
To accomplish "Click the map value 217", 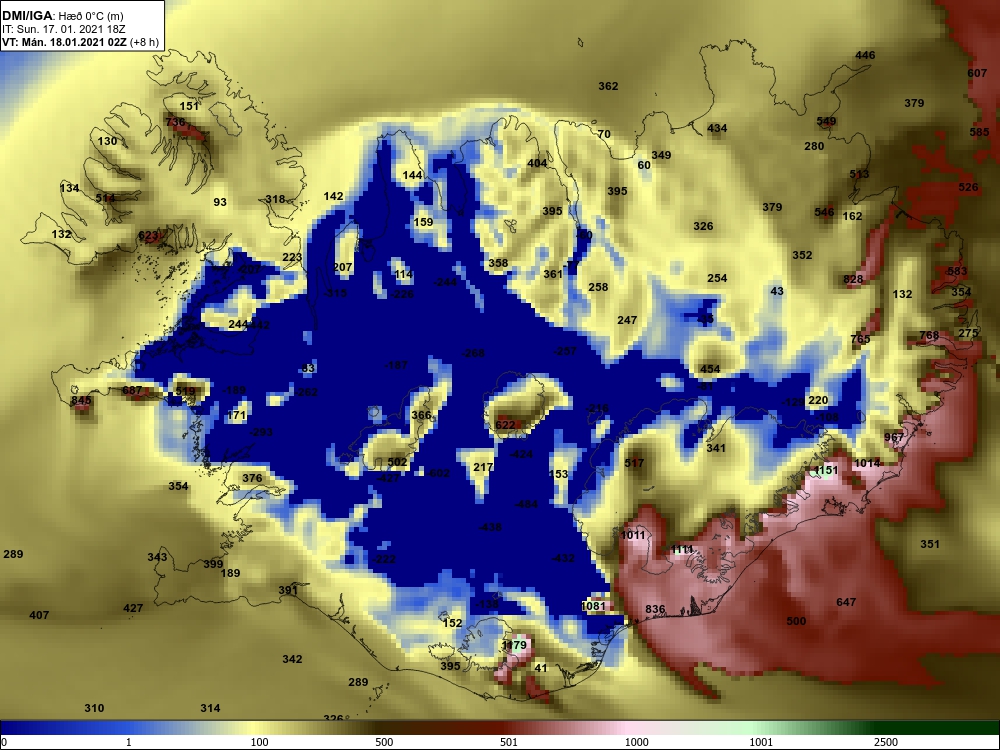I will 483,467.
